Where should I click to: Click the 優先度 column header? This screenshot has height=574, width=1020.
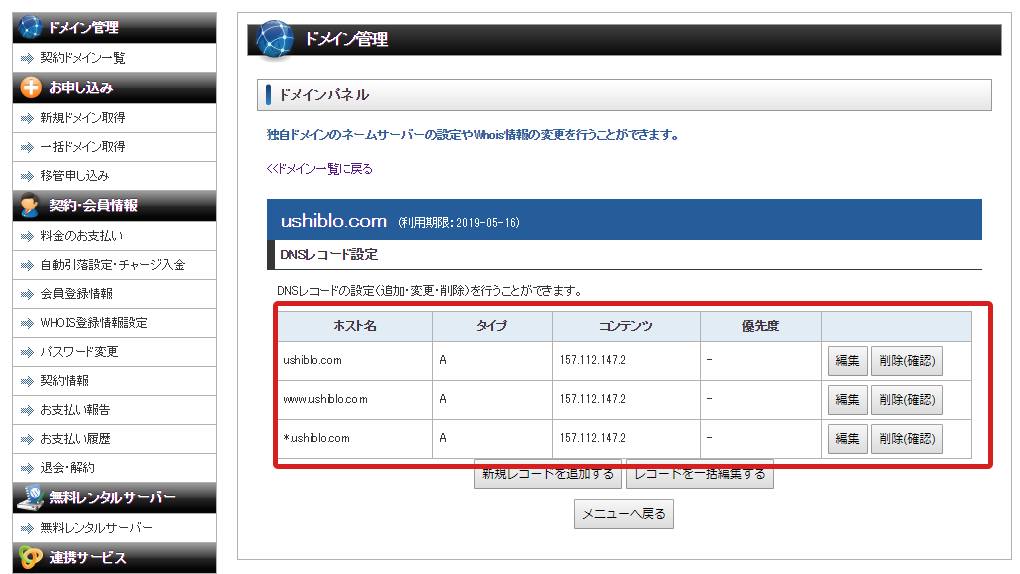pyautogui.click(x=760, y=326)
